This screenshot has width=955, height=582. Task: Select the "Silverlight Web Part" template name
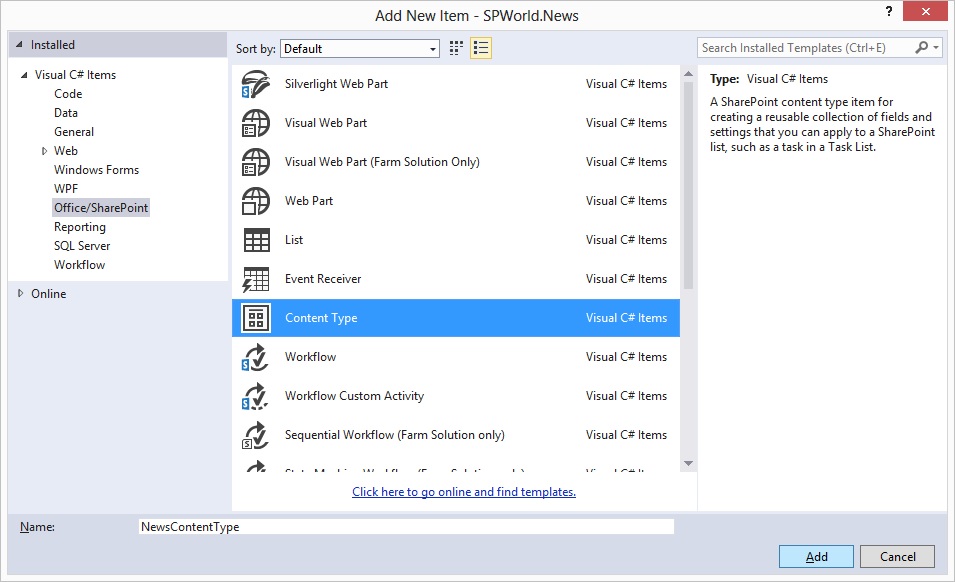coord(336,84)
